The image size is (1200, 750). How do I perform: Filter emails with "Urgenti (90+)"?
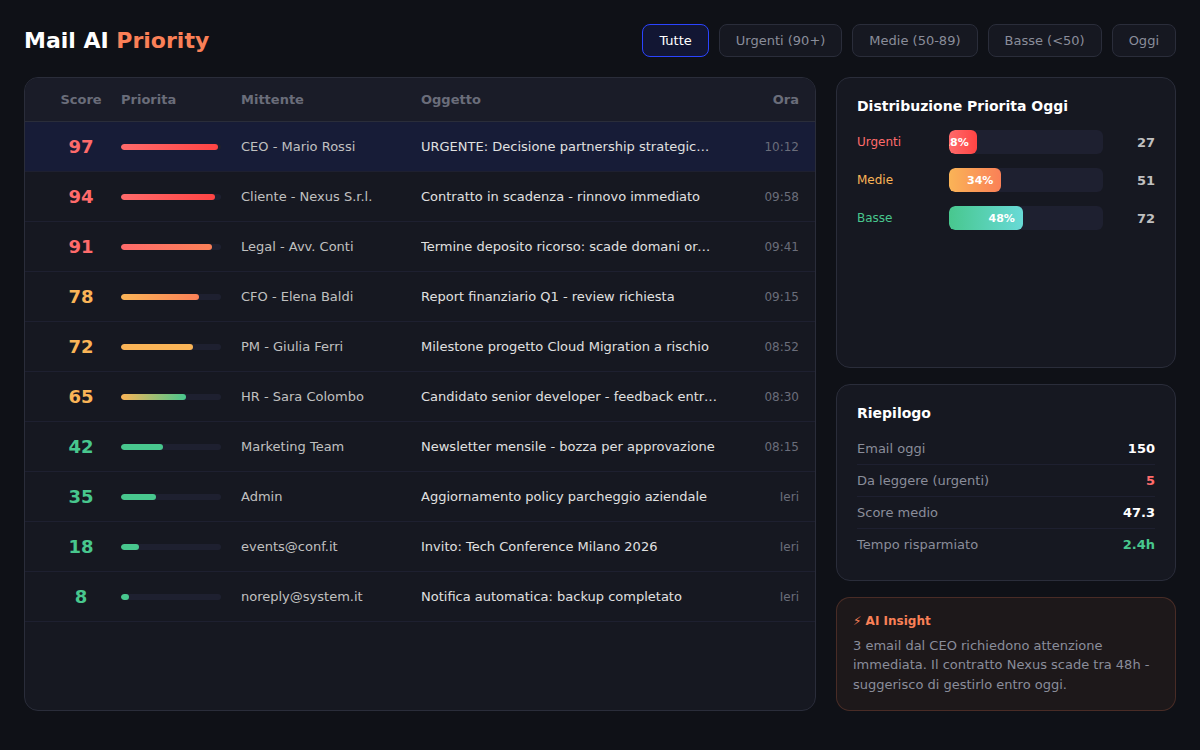(780, 40)
